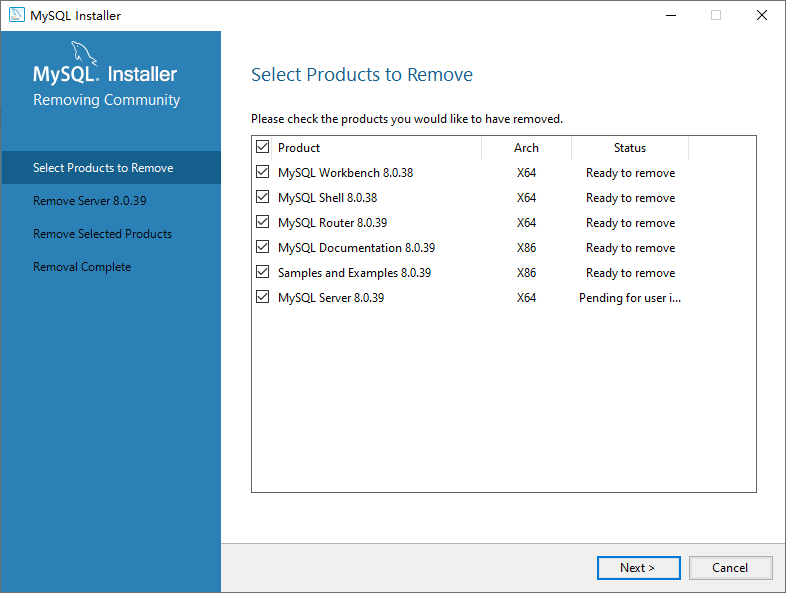Select the Remove Selected Products step
786x593 pixels.
pos(102,234)
